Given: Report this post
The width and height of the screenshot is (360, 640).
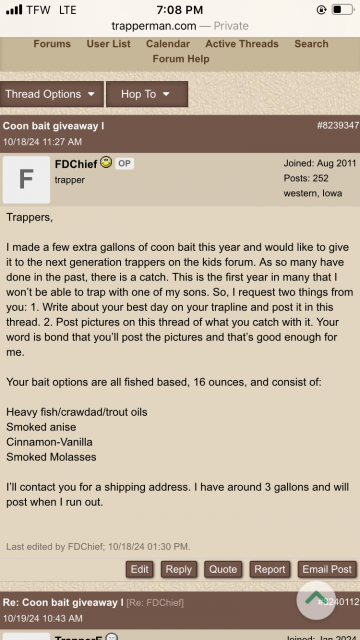Looking at the screenshot, I should tap(270, 569).
